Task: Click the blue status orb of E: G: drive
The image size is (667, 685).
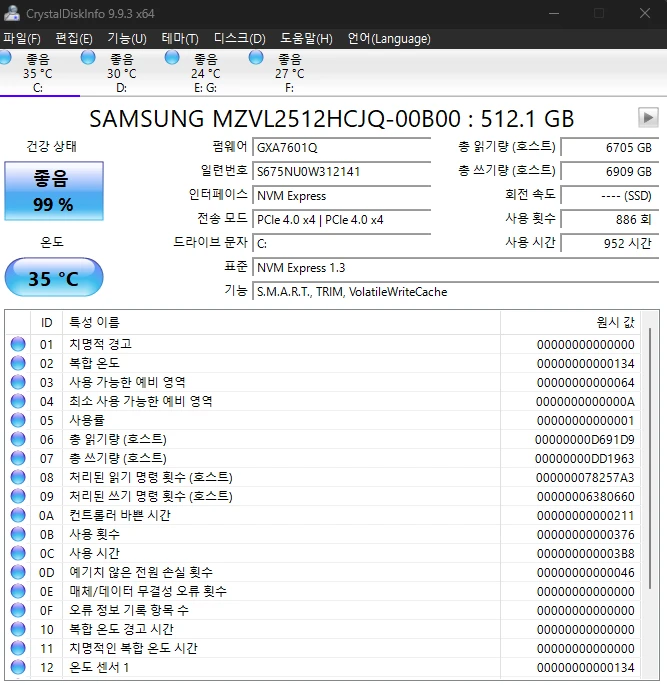Action: click(x=172, y=57)
